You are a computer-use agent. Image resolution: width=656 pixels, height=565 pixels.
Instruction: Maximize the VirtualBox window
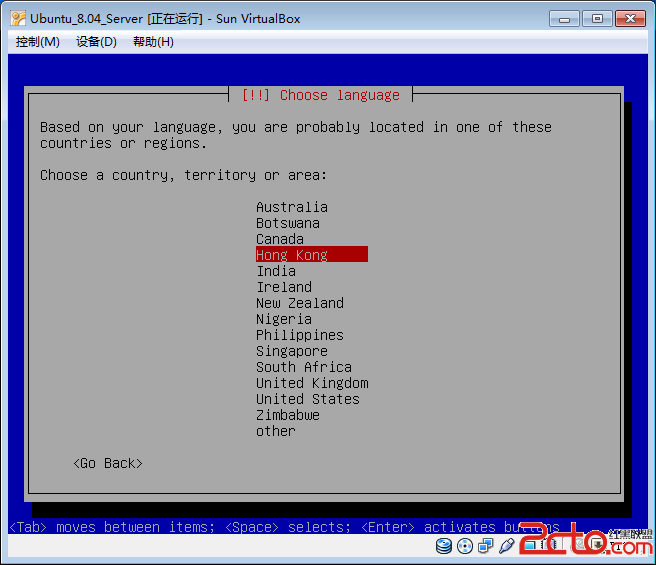tap(597, 19)
